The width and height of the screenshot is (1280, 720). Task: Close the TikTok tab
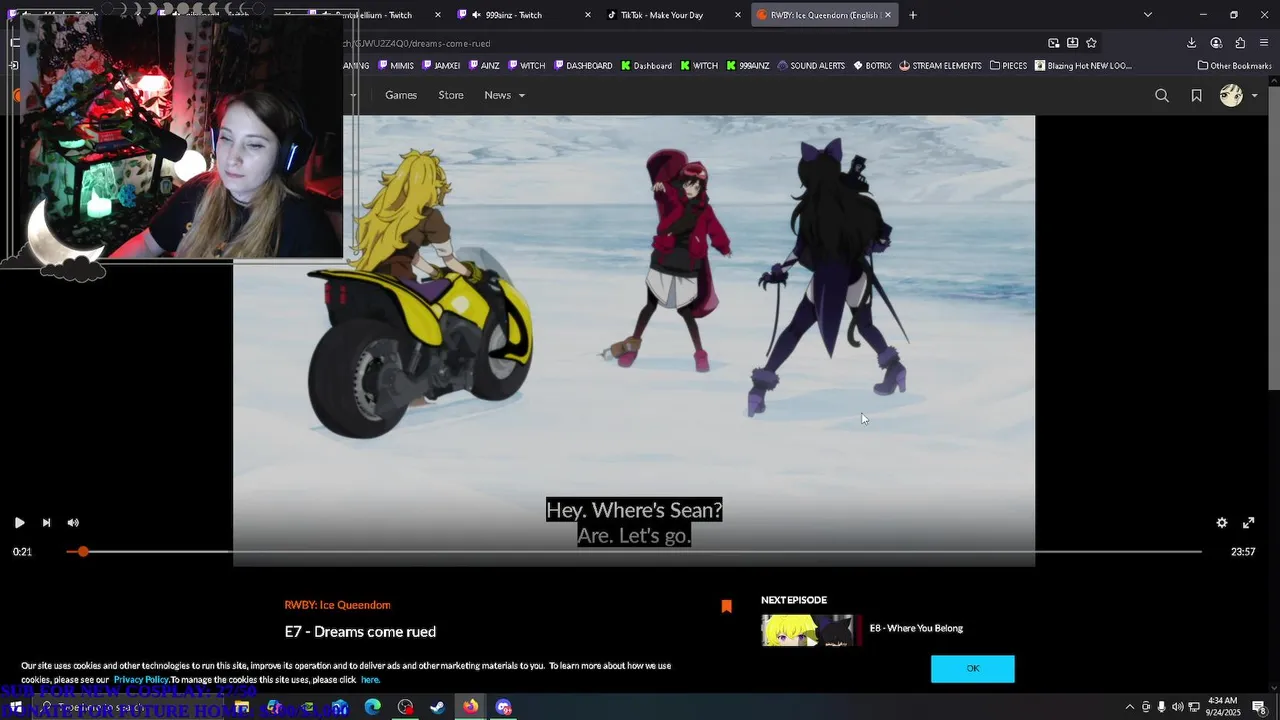click(x=738, y=15)
